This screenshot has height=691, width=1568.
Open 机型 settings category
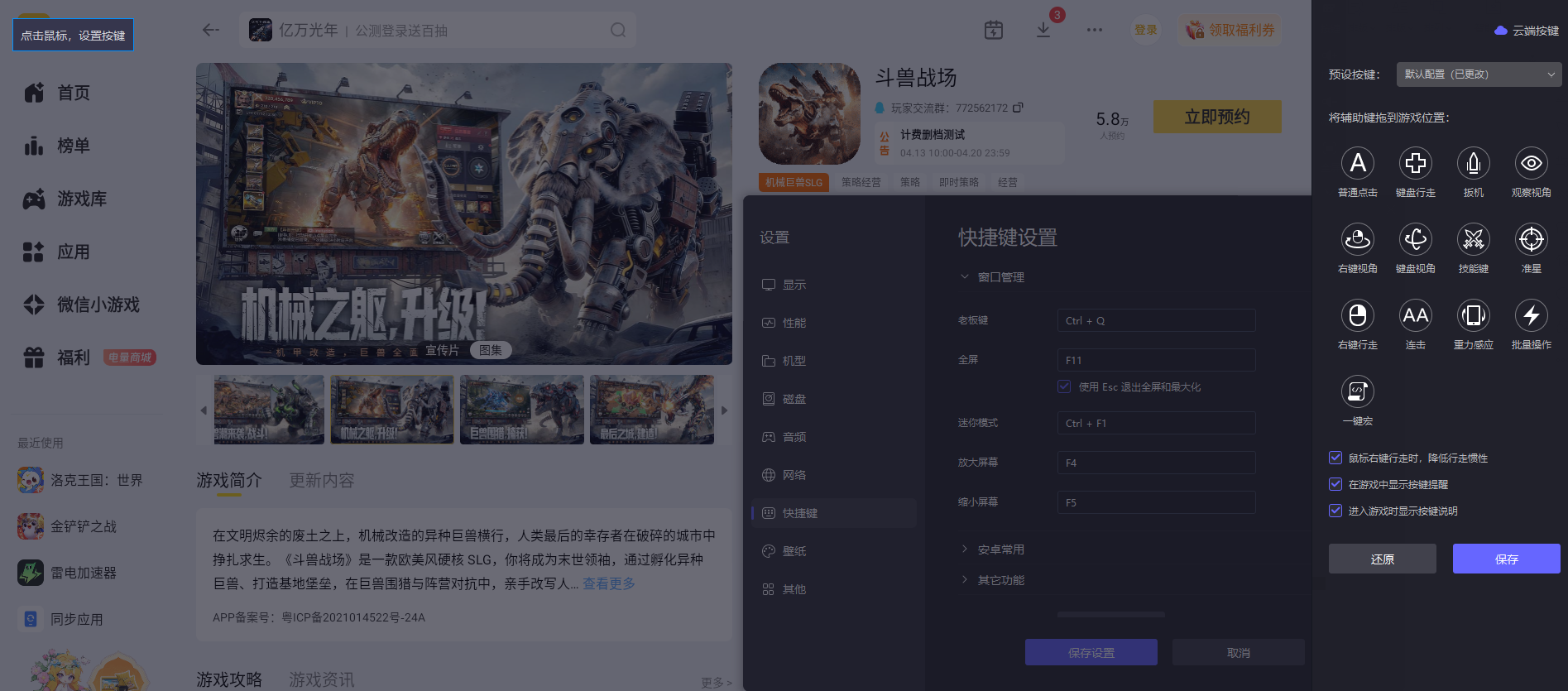point(834,361)
